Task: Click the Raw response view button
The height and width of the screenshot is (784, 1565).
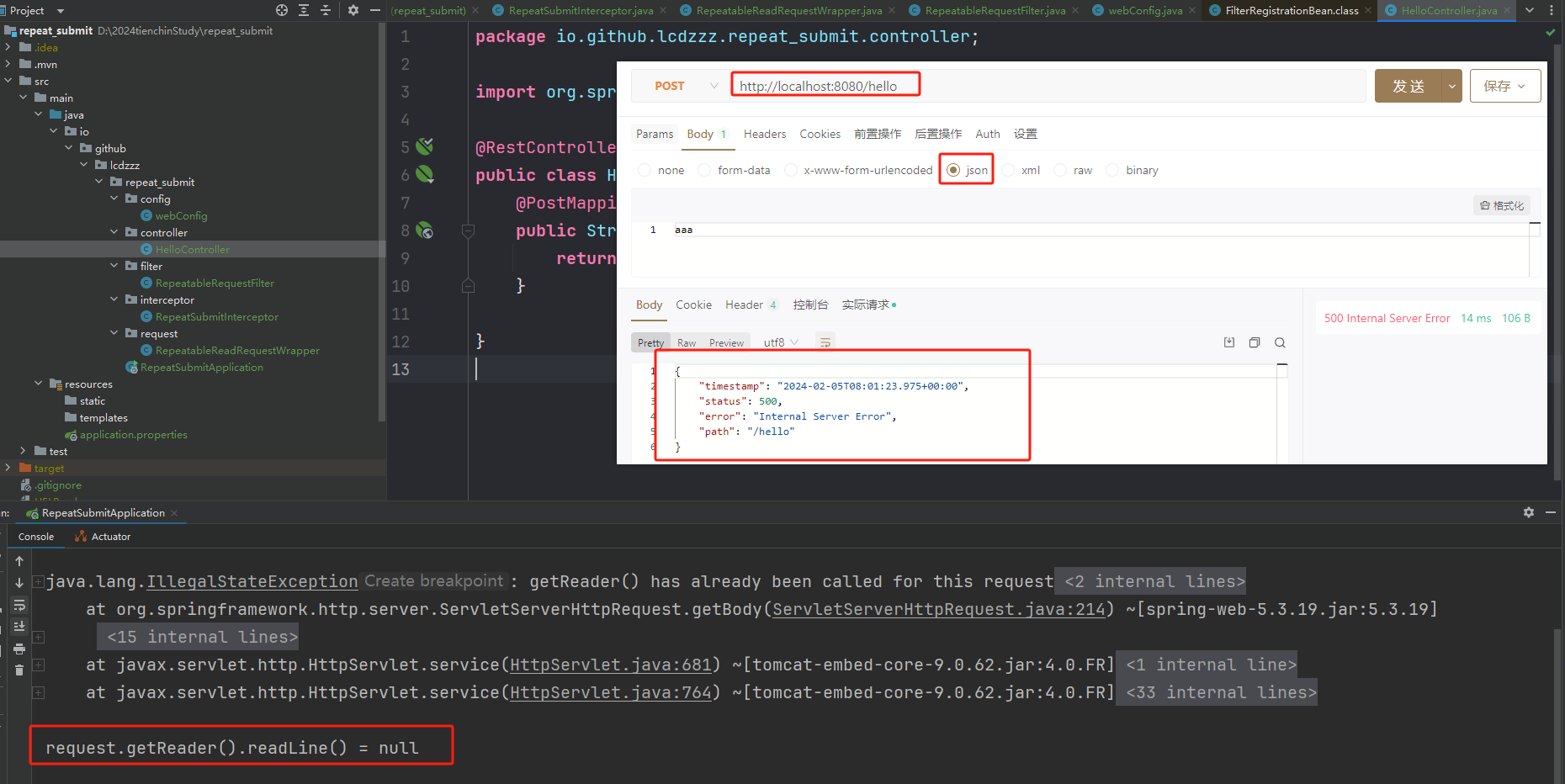Action: click(687, 342)
